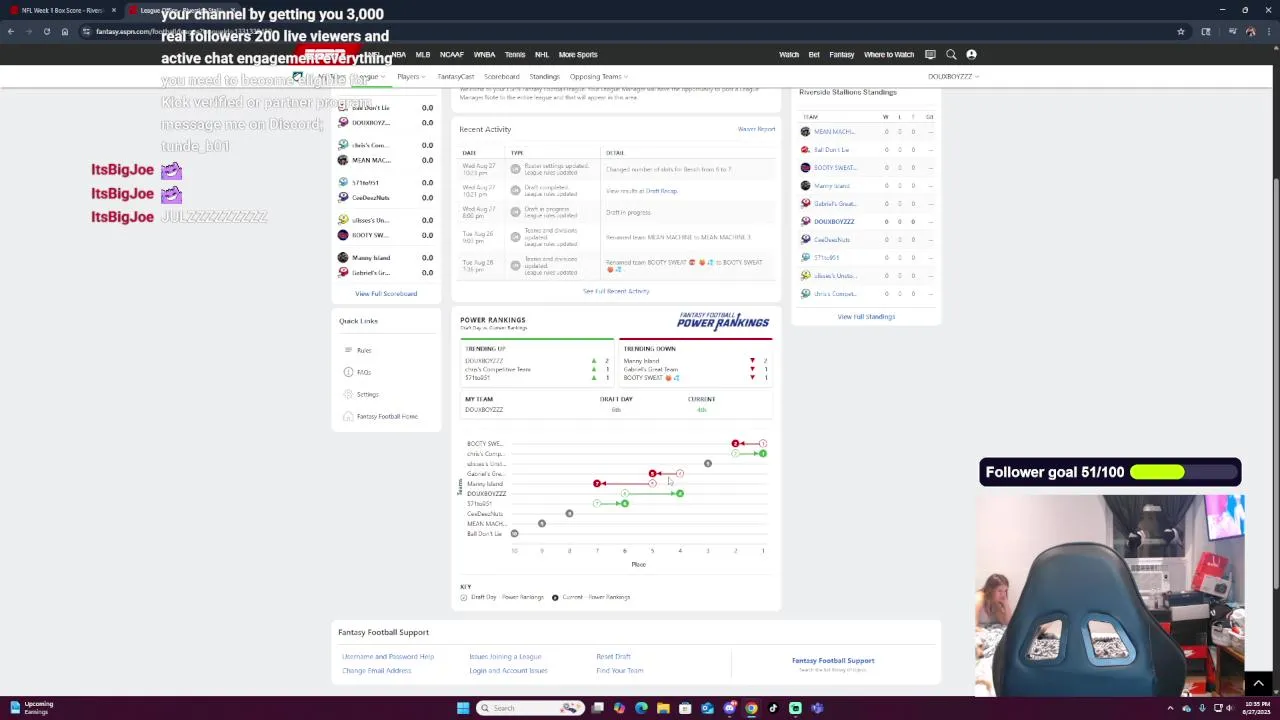Click the Login and Account Issues link

508,671
